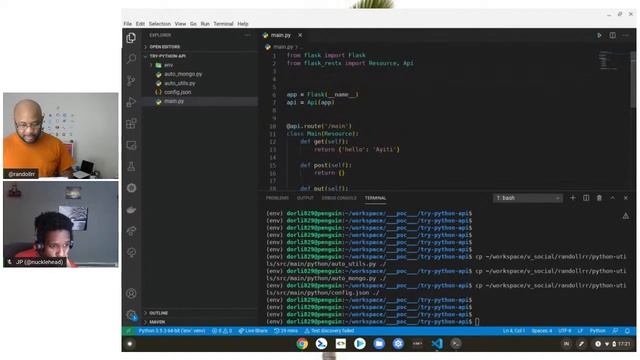Click the @randollrr video thumbnail
Image resolution: width=640 pixels, height=360 pixels.
pos(61,136)
